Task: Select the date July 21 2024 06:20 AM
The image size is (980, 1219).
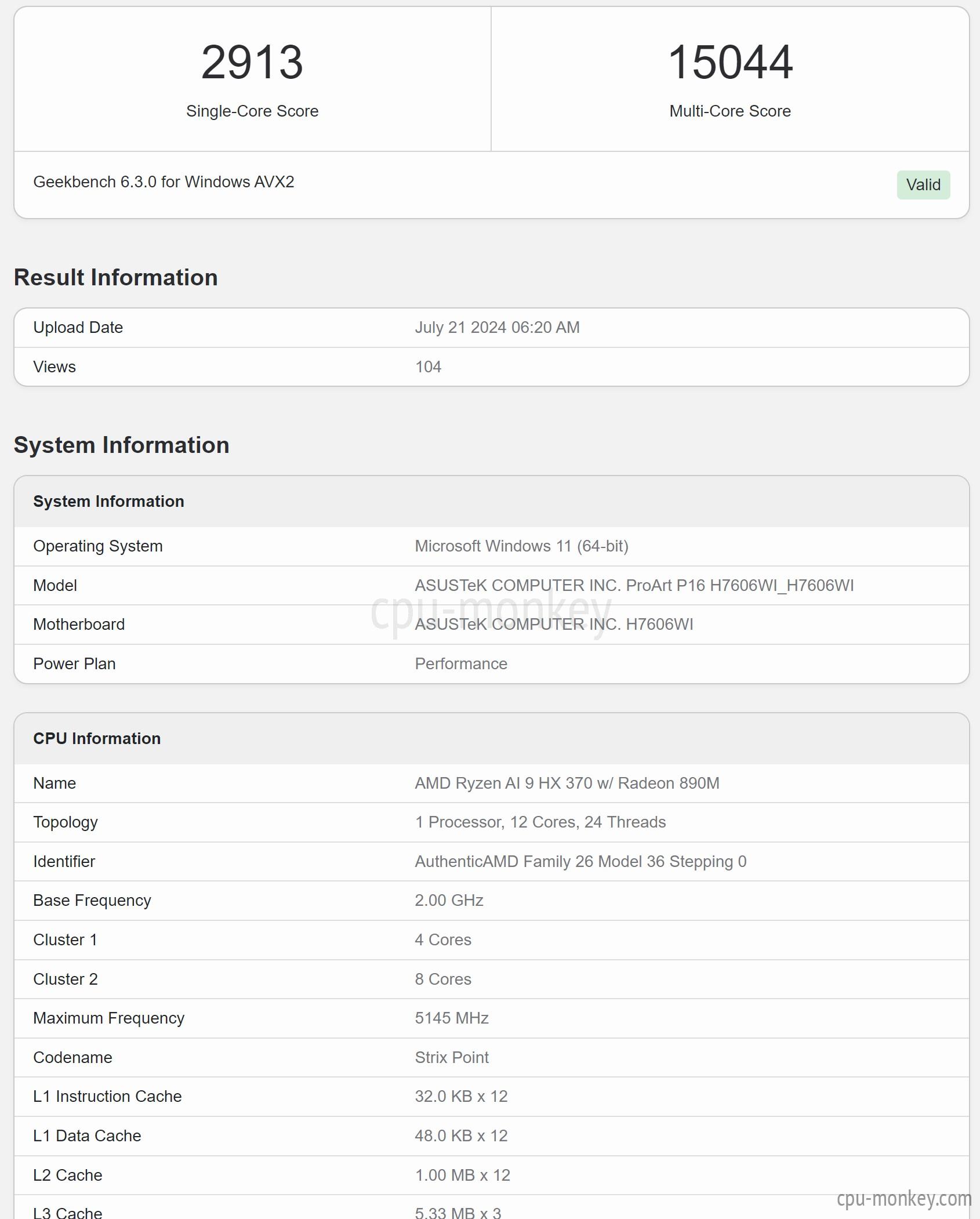Action: click(x=497, y=327)
